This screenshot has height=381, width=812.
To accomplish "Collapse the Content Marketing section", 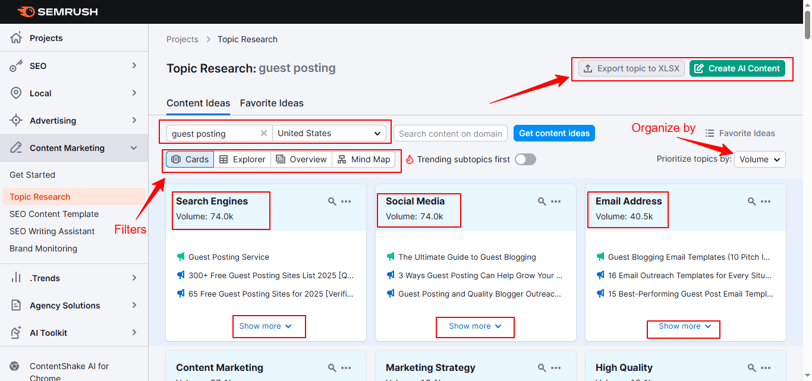I will pos(134,148).
